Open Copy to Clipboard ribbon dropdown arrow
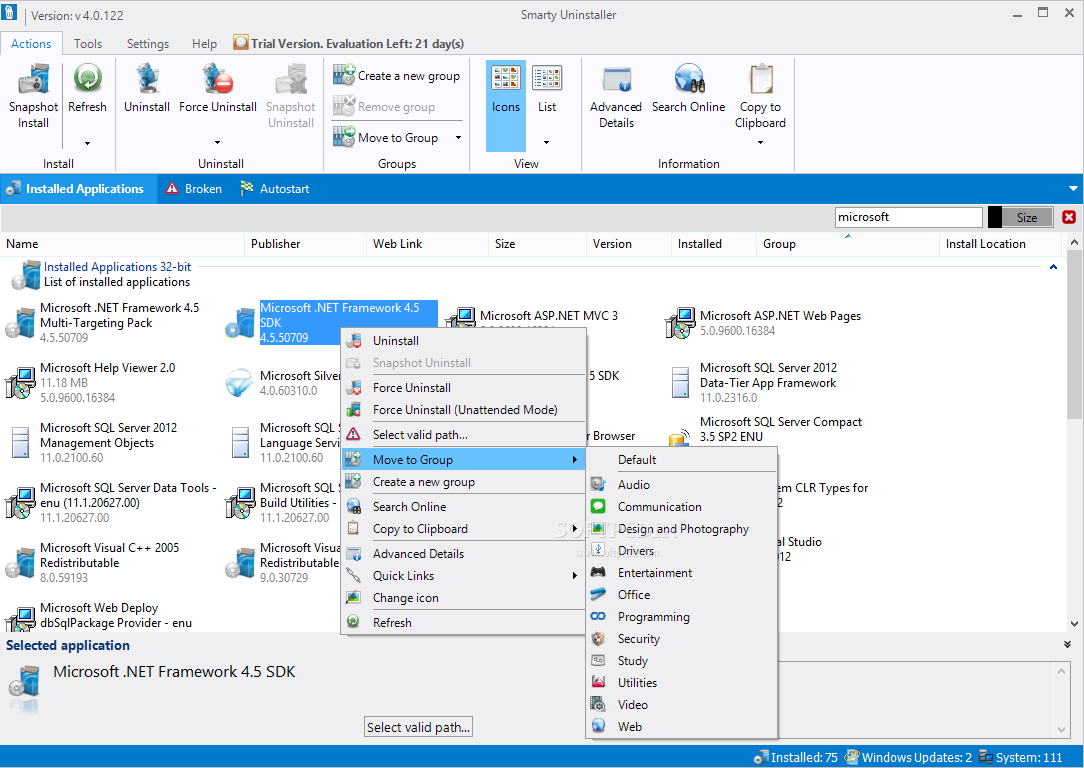 (760, 142)
